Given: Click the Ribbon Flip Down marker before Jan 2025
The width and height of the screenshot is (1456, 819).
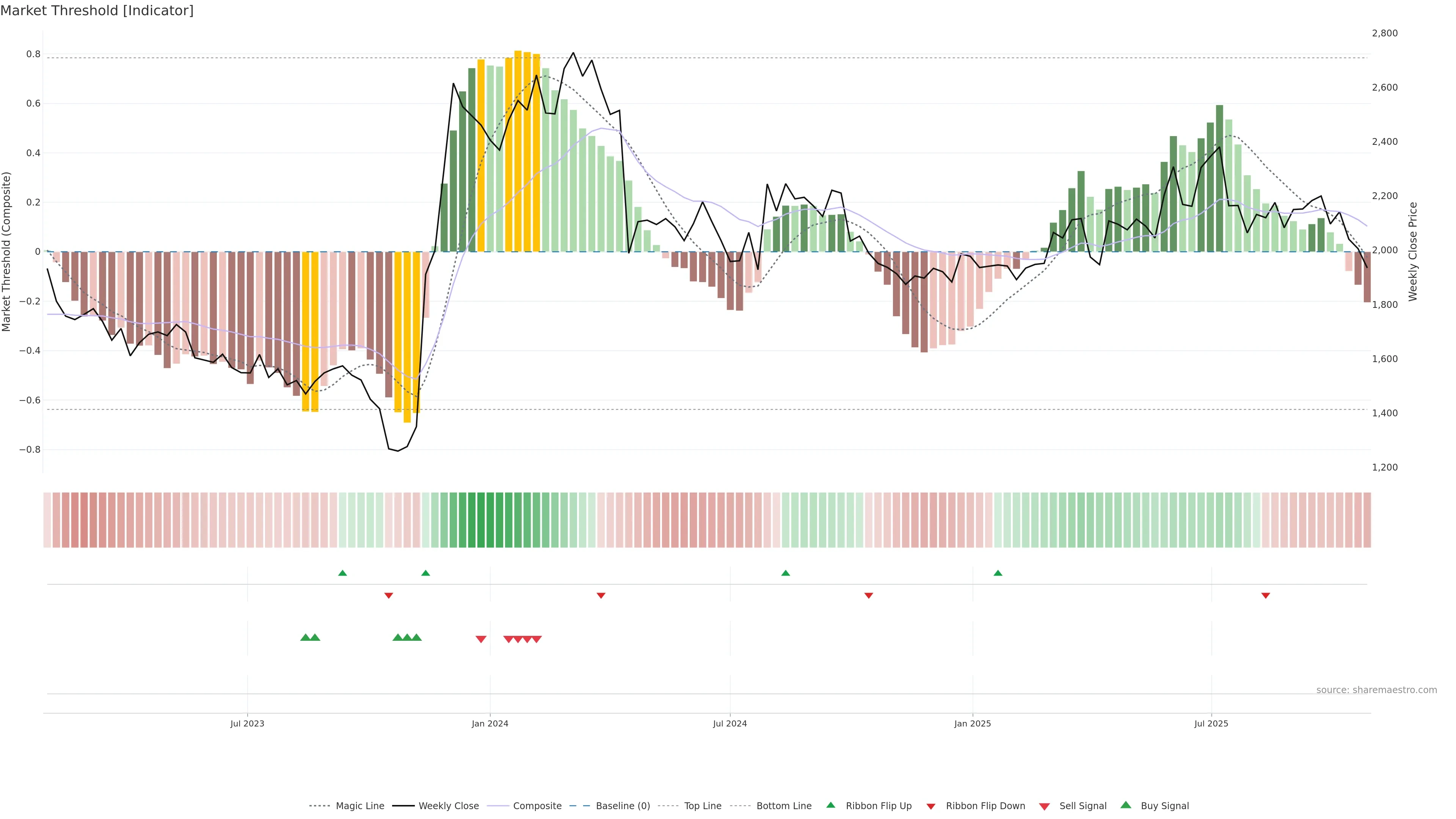Looking at the screenshot, I should 869,596.
